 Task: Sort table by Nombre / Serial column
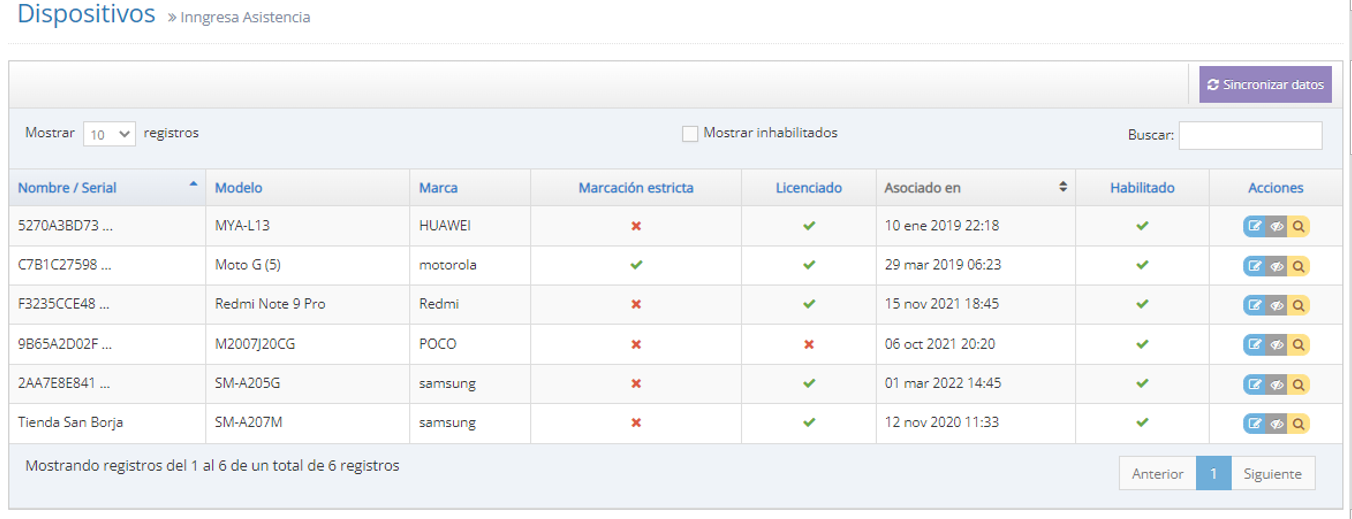tap(68, 188)
